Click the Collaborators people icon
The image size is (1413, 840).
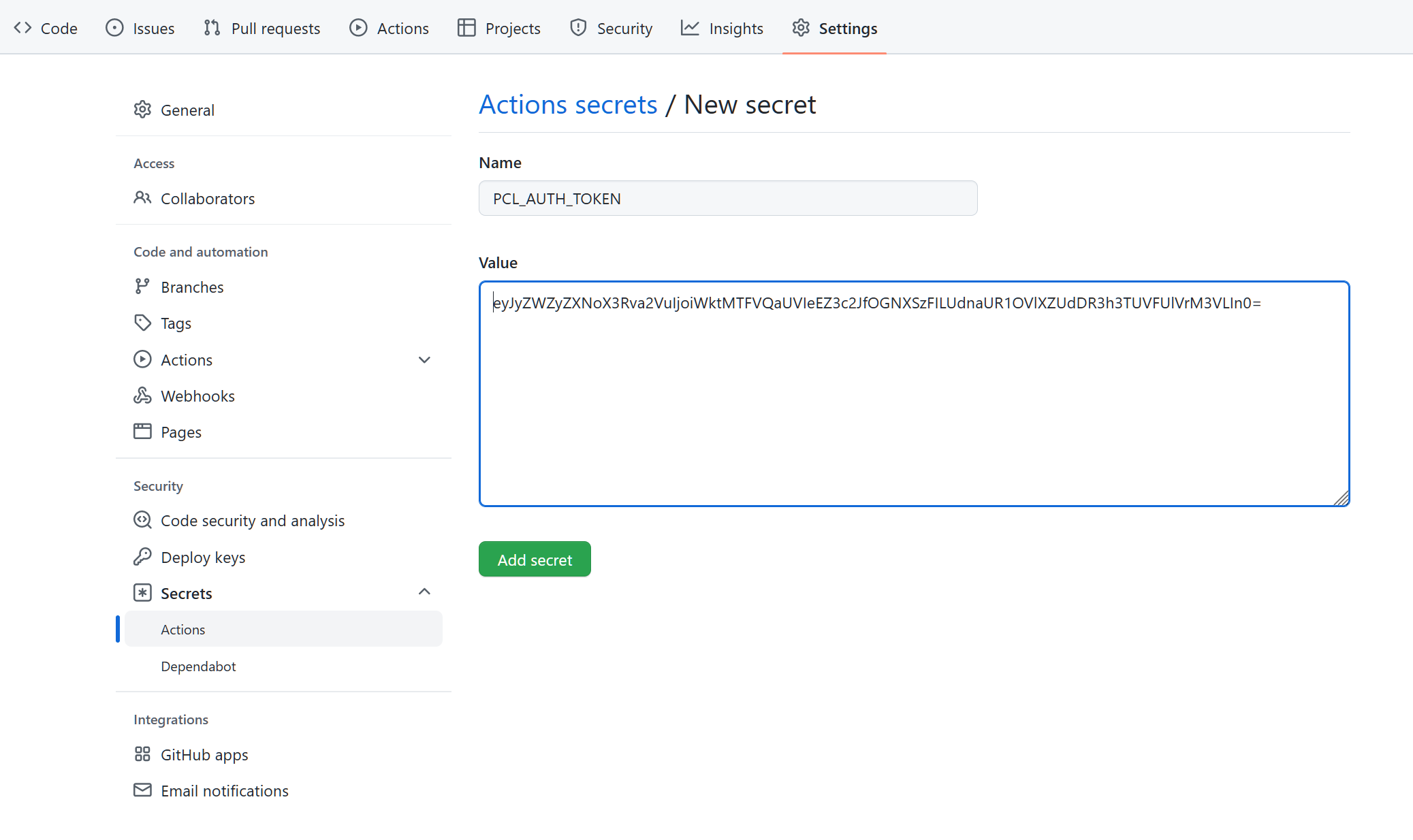[142, 198]
